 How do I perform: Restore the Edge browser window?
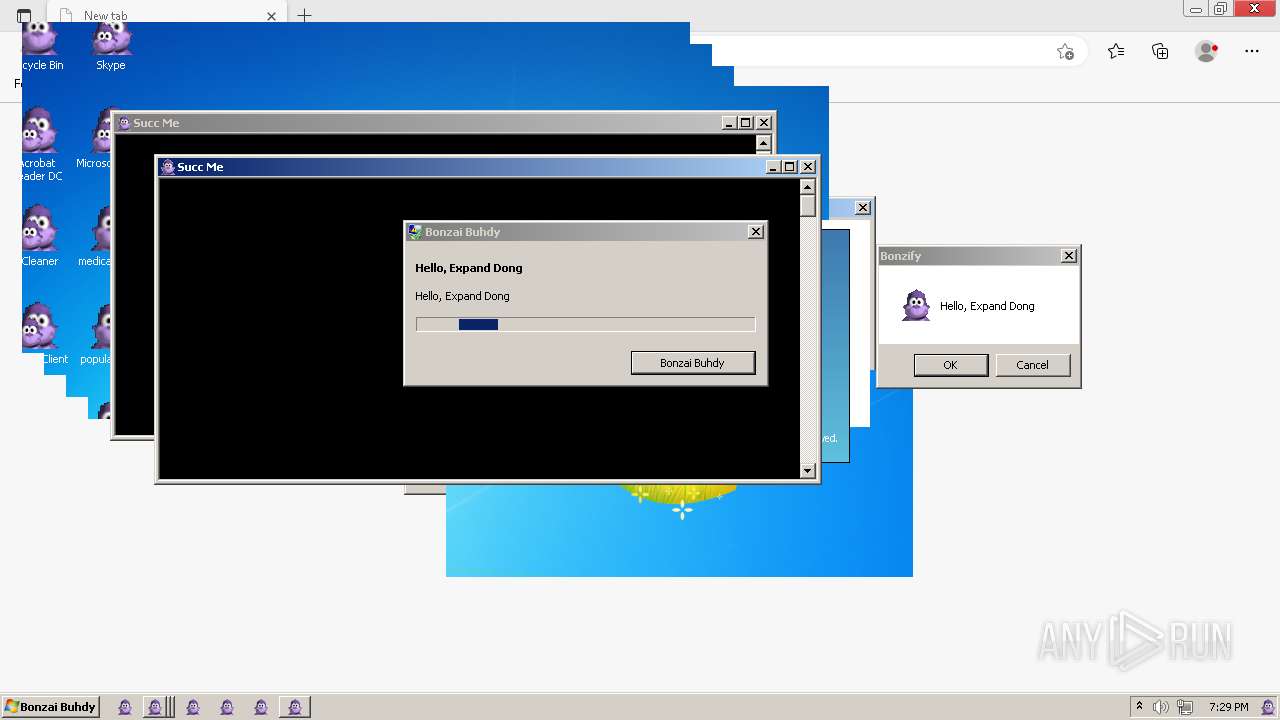coord(1220,9)
